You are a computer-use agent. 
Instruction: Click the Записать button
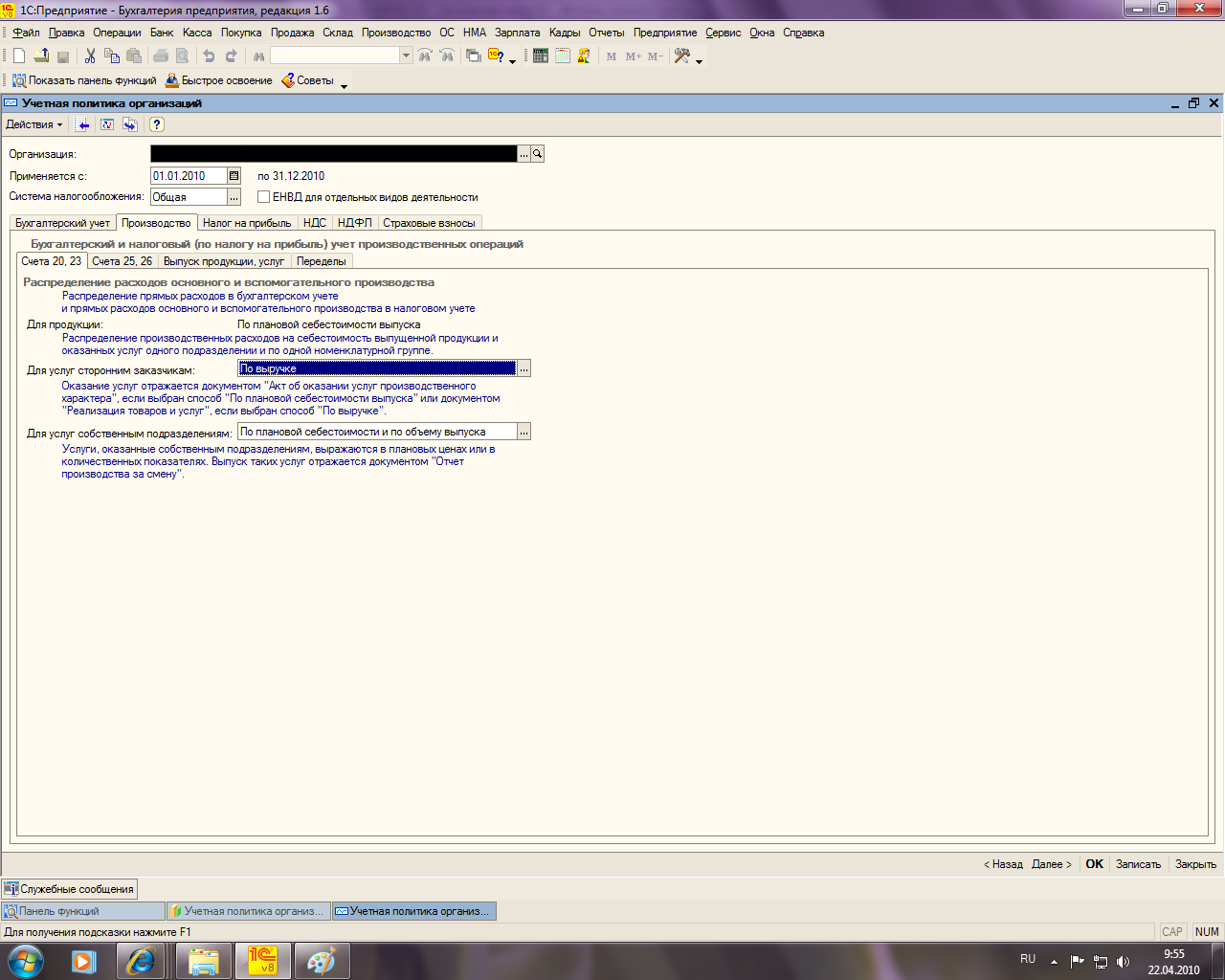1138,864
